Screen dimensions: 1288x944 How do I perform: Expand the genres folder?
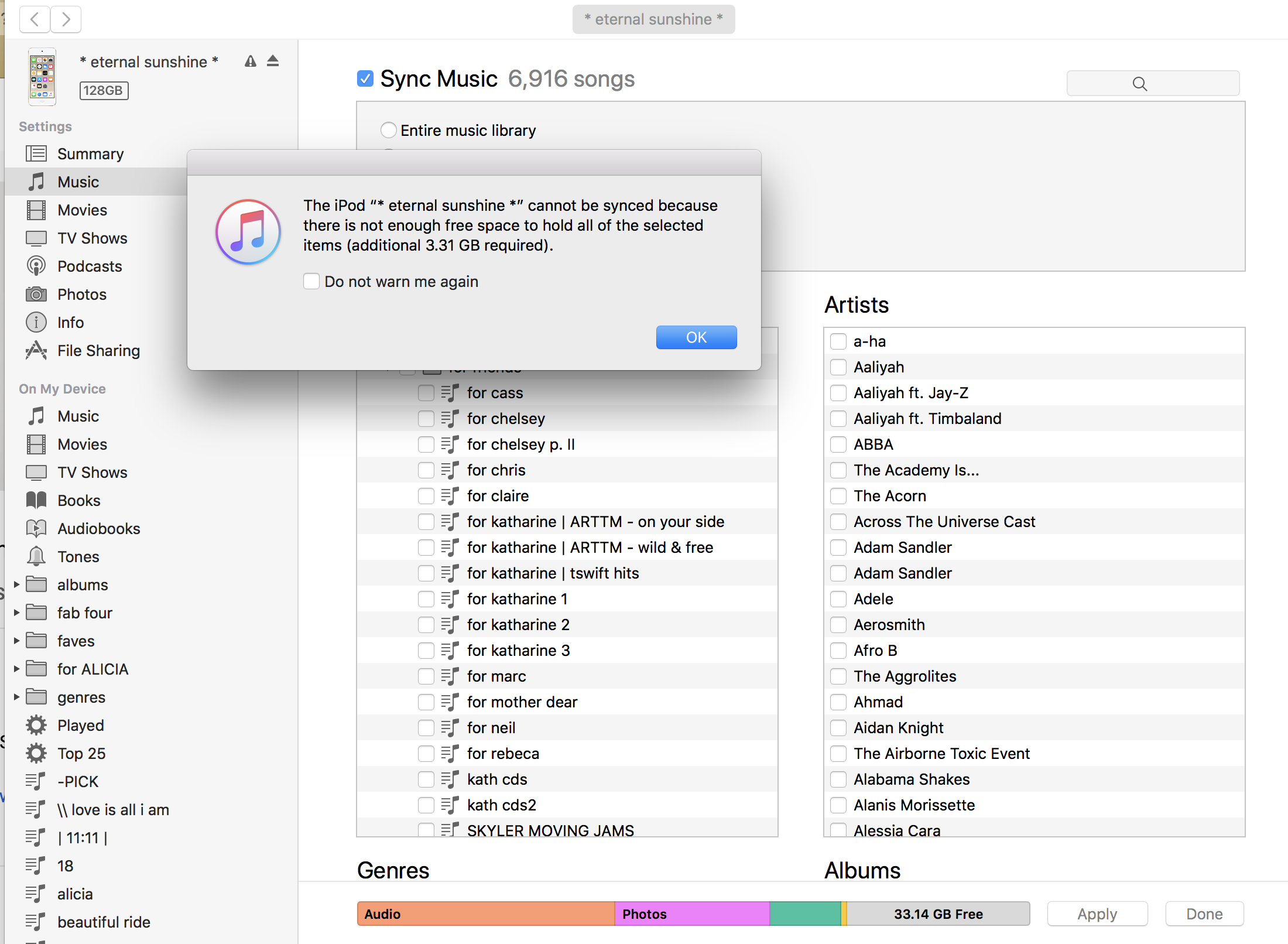pyautogui.click(x=16, y=697)
